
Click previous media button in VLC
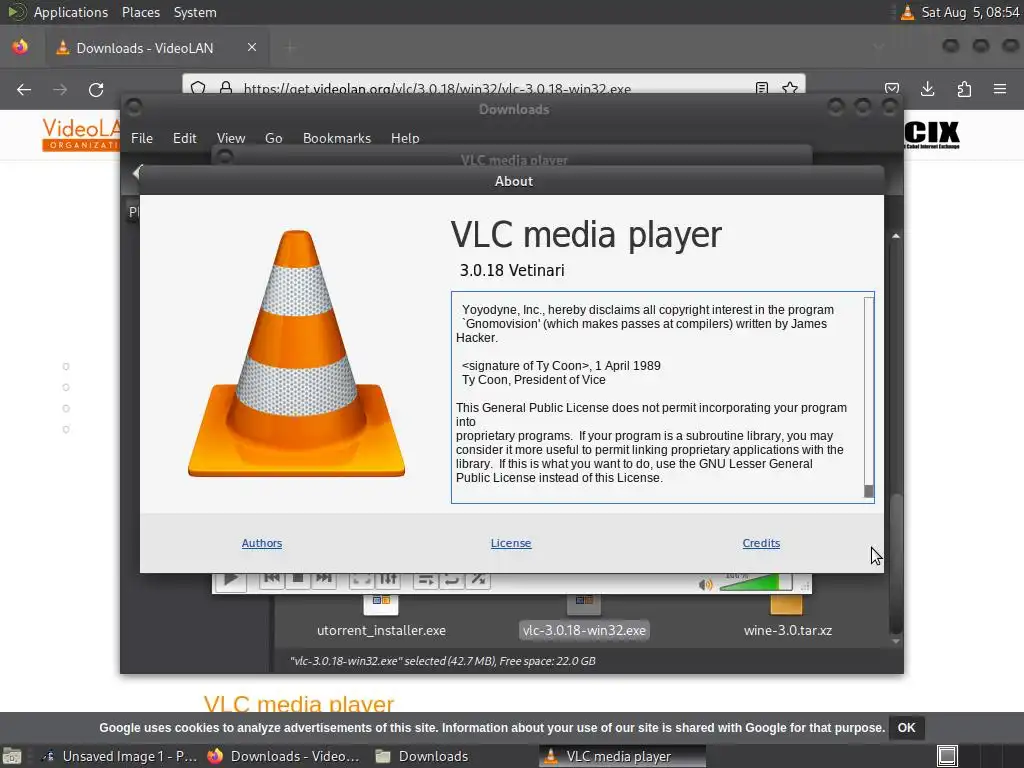(272, 579)
